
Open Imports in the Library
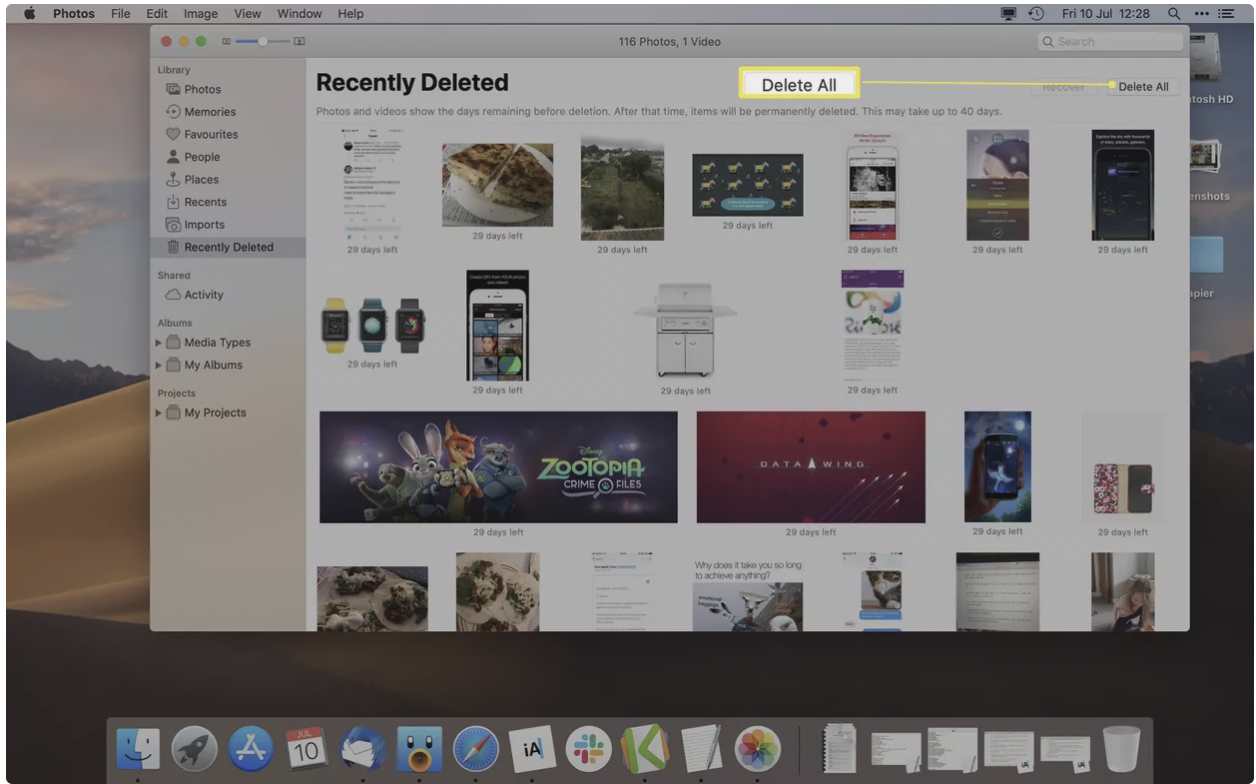(204, 225)
